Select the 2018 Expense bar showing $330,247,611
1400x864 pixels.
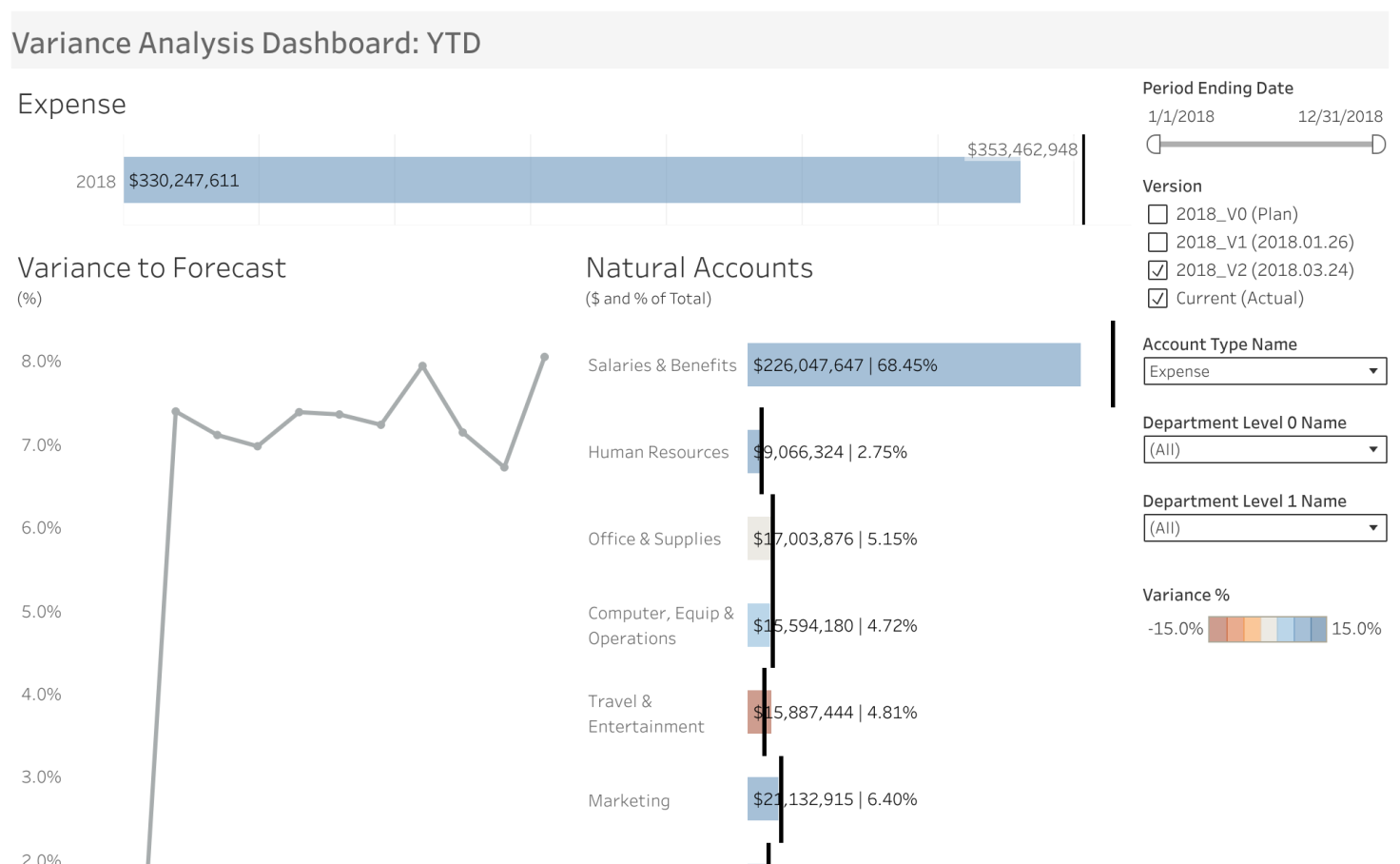click(x=571, y=180)
